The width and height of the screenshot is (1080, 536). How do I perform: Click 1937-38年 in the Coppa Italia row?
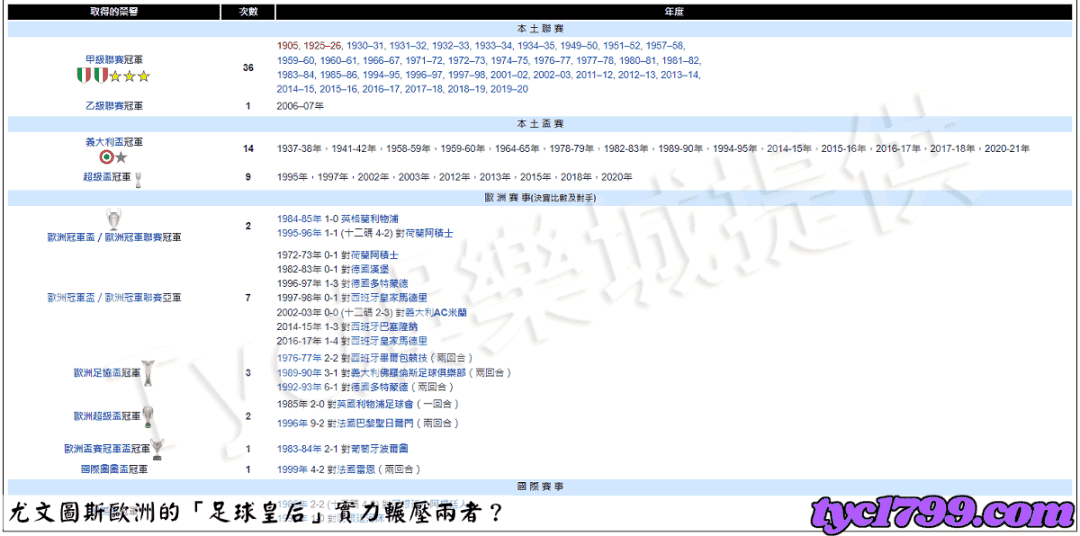[x=300, y=149]
